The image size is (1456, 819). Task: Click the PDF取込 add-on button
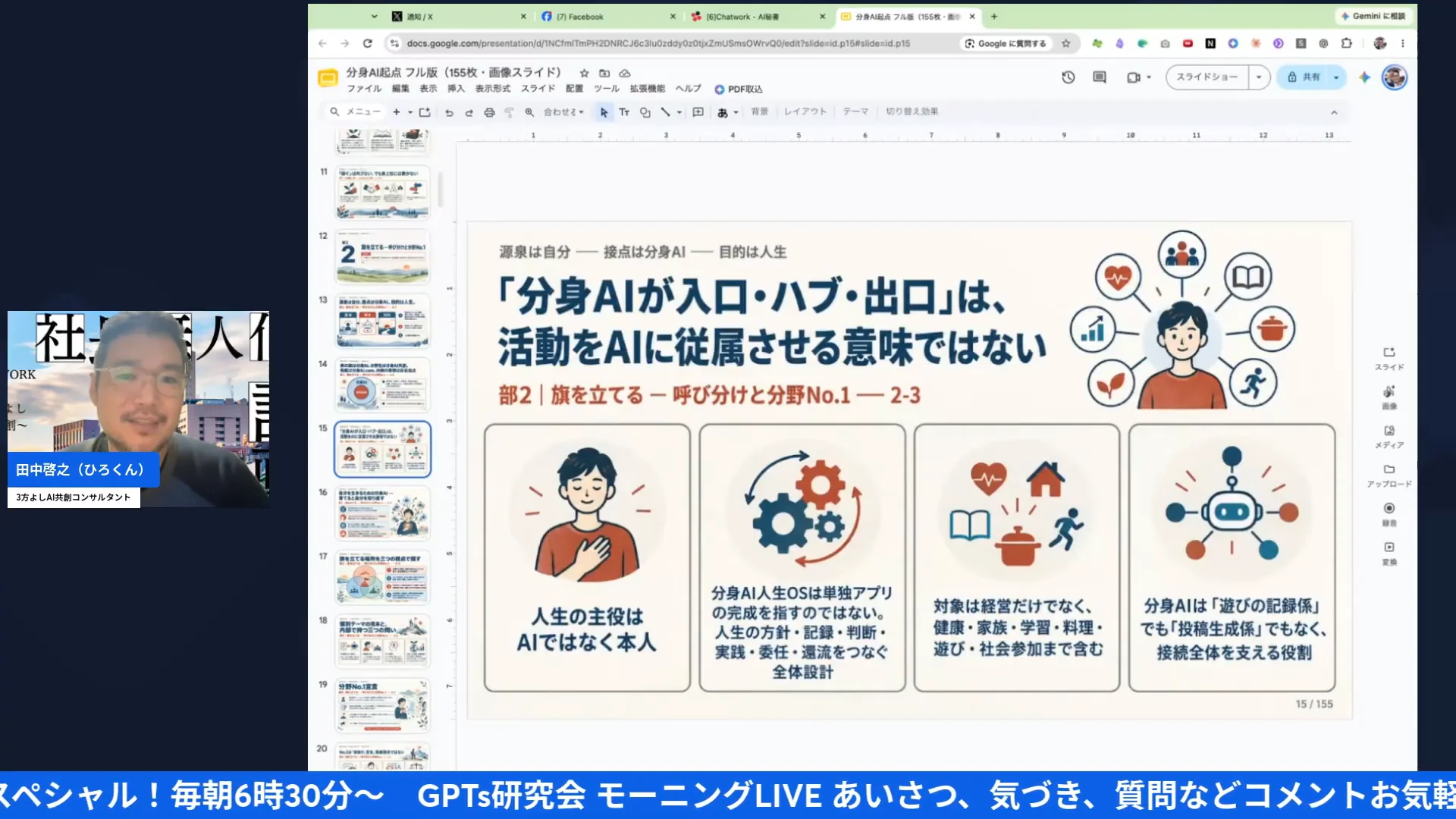point(738,89)
